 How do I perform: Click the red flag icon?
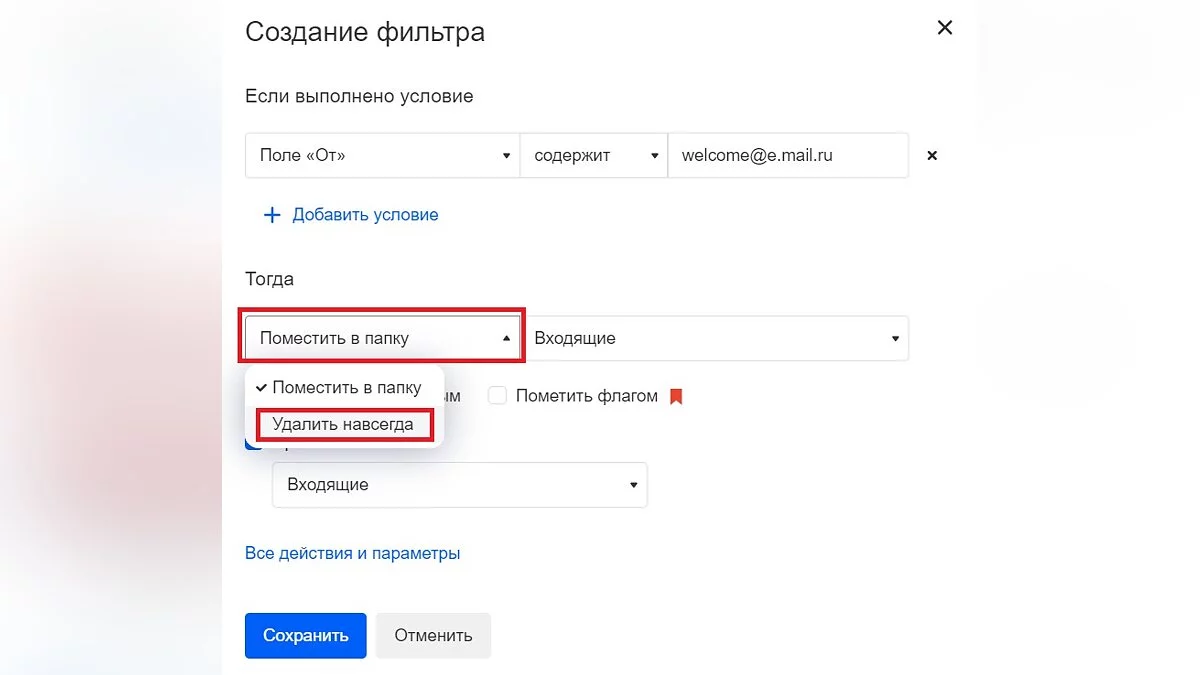click(x=676, y=396)
